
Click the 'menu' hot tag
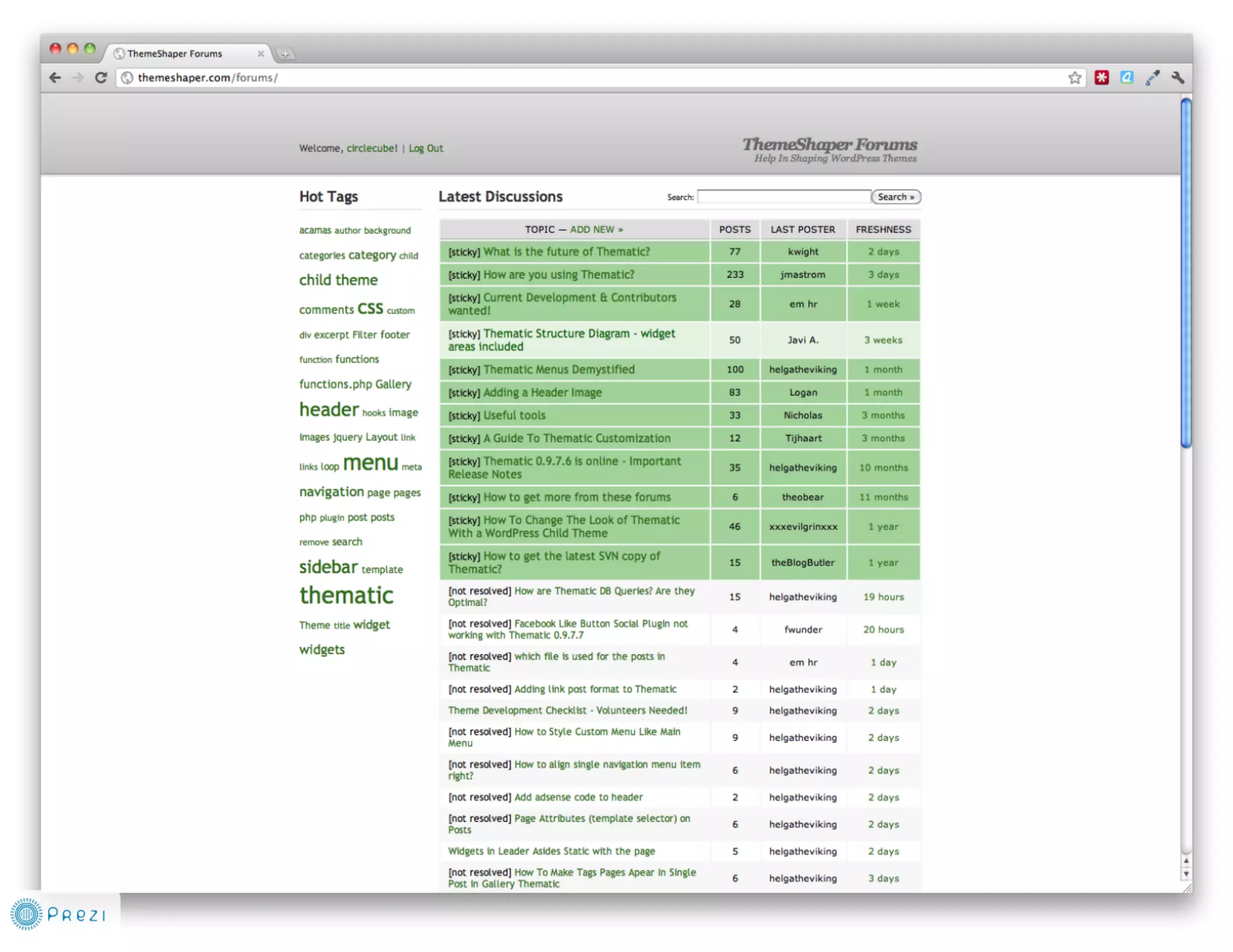(371, 462)
